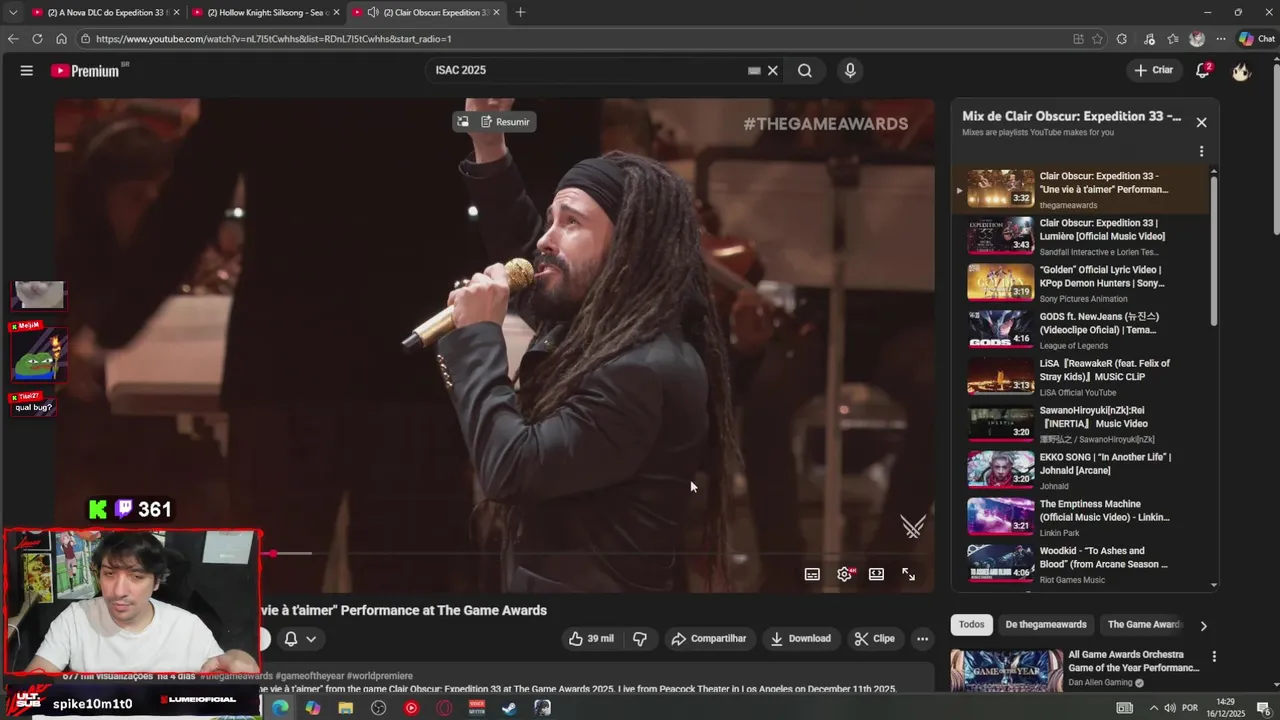
Task: Dislike the video with thumbs down
Action: tap(640, 638)
